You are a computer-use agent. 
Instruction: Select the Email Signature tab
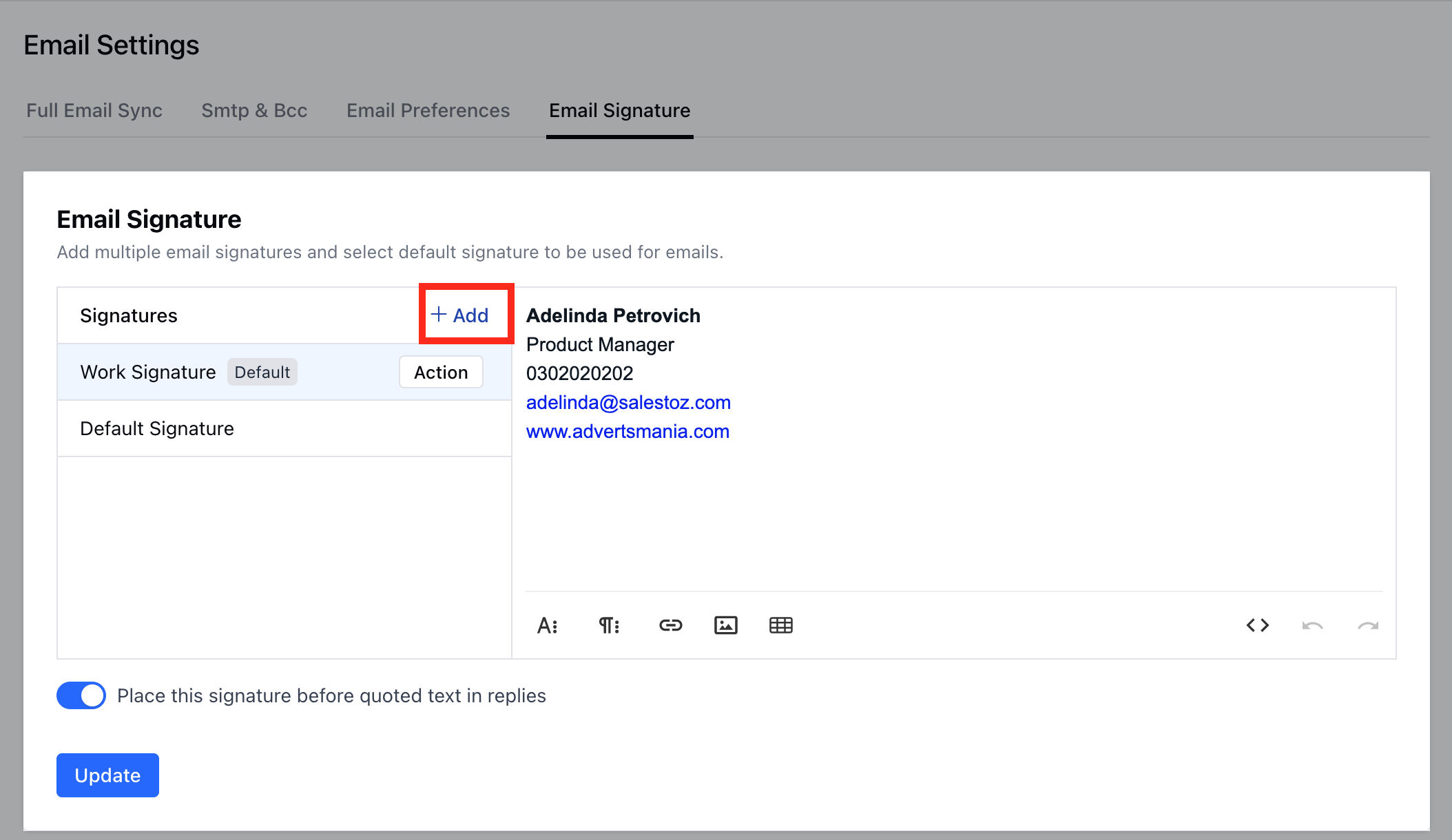pos(619,110)
